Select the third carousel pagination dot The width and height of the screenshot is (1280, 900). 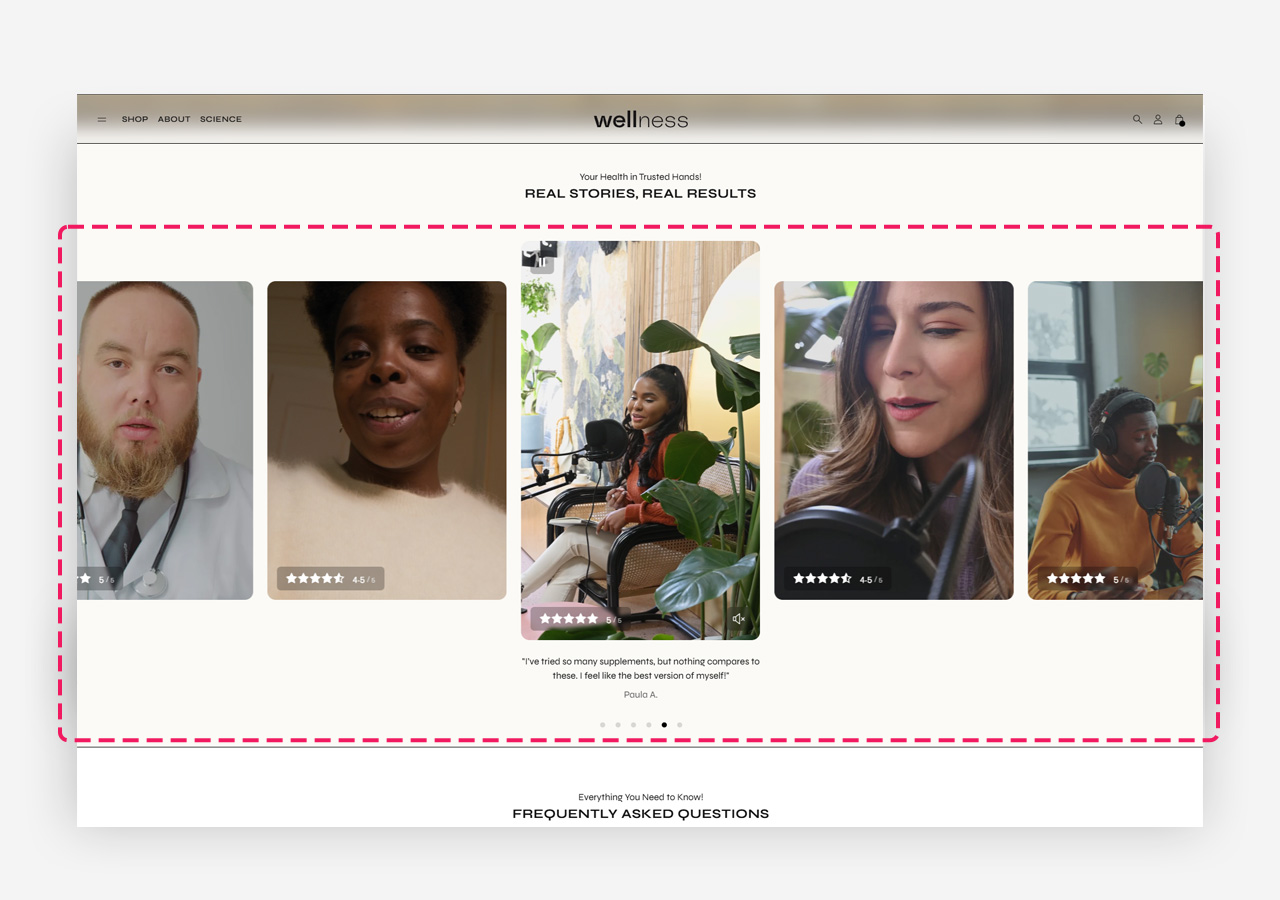coord(633,725)
